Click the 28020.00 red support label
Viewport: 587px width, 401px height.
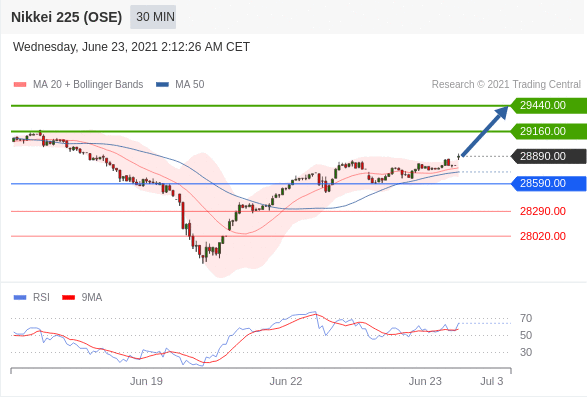tap(542, 236)
